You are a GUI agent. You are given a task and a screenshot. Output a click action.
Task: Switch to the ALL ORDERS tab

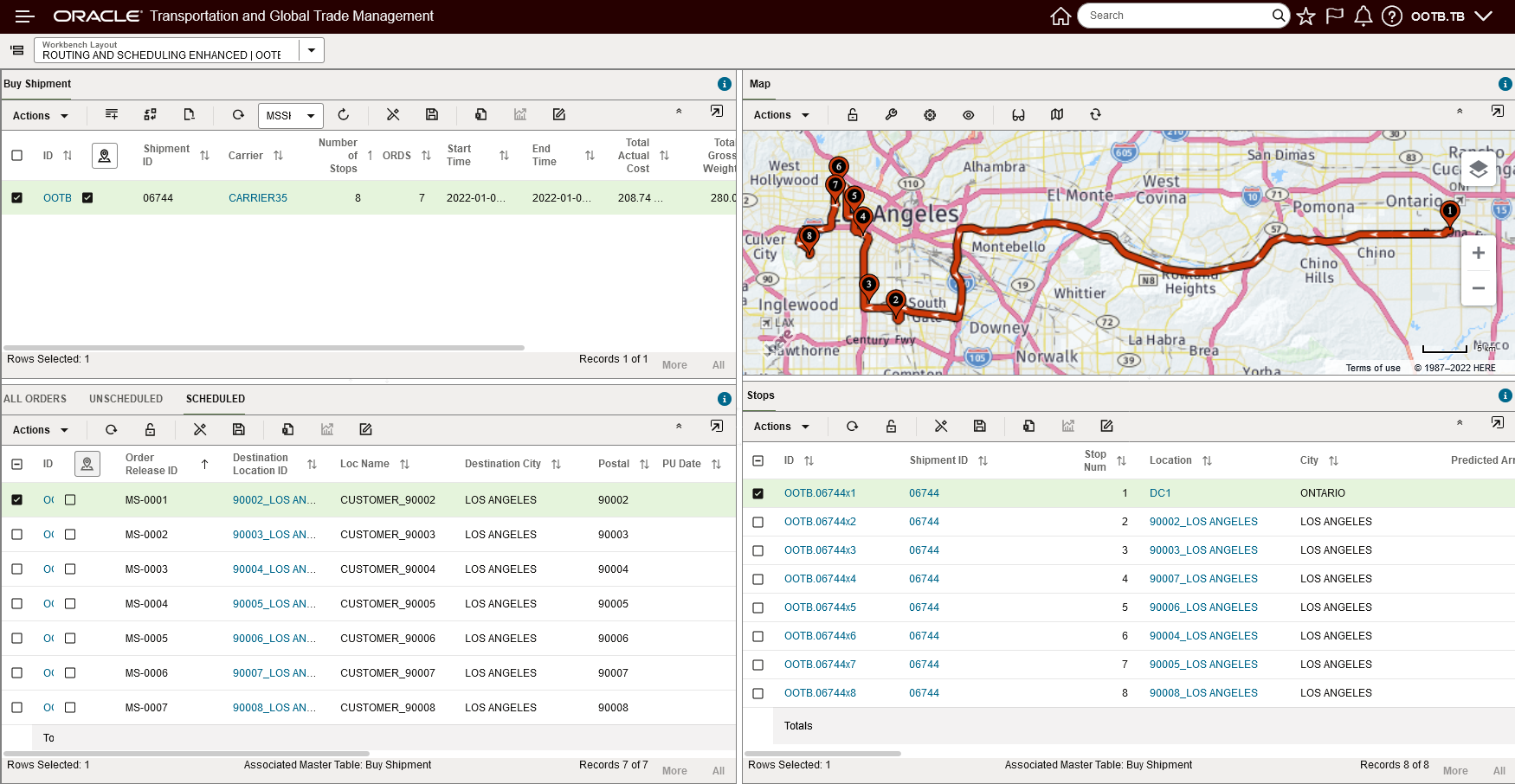pyautogui.click(x=35, y=399)
